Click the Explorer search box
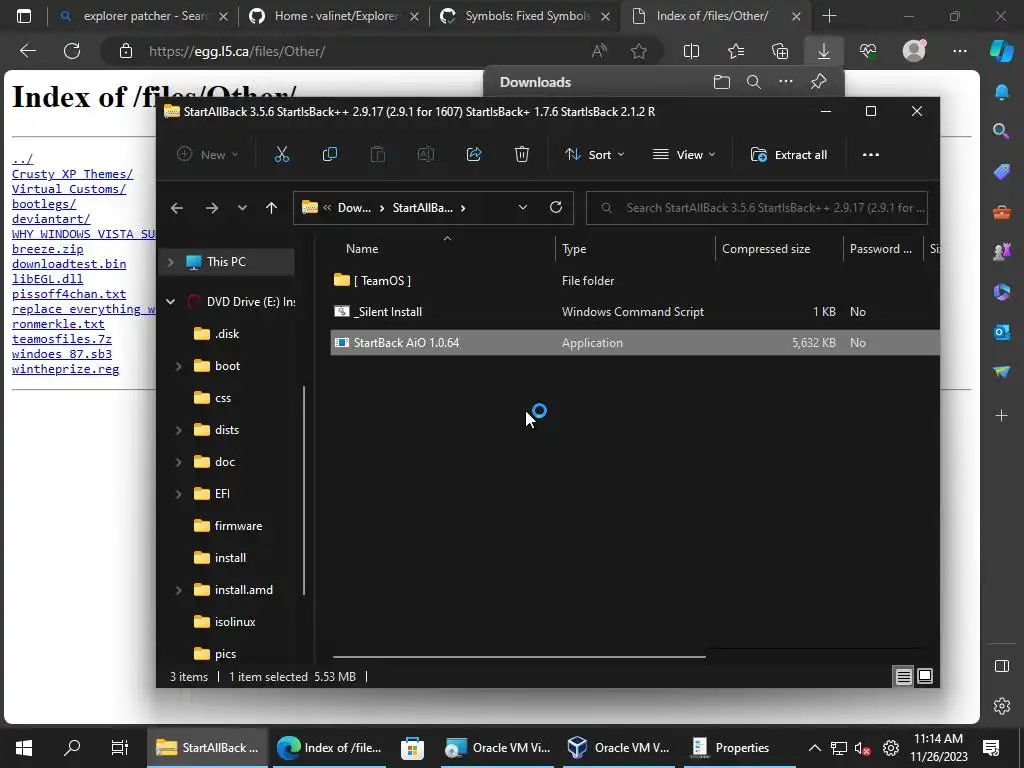This screenshot has height=768, width=1024. [x=756, y=208]
